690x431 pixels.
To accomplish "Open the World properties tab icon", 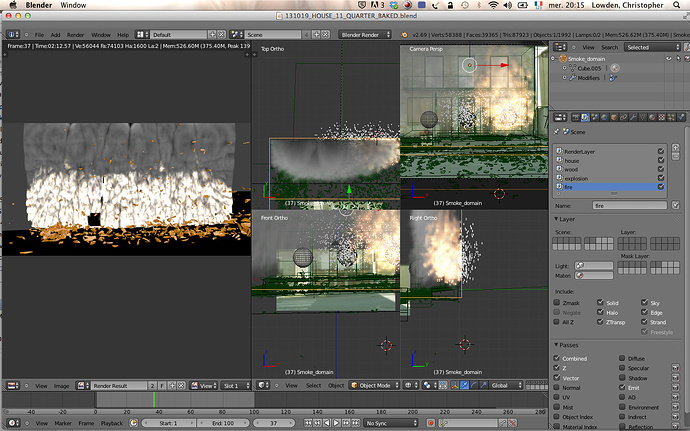I will (604, 117).
